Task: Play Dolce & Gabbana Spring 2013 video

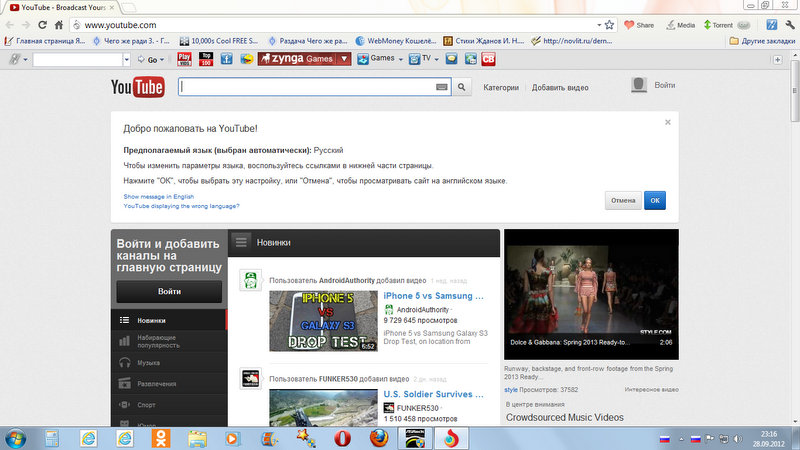Action: pyautogui.click(x=591, y=294)
